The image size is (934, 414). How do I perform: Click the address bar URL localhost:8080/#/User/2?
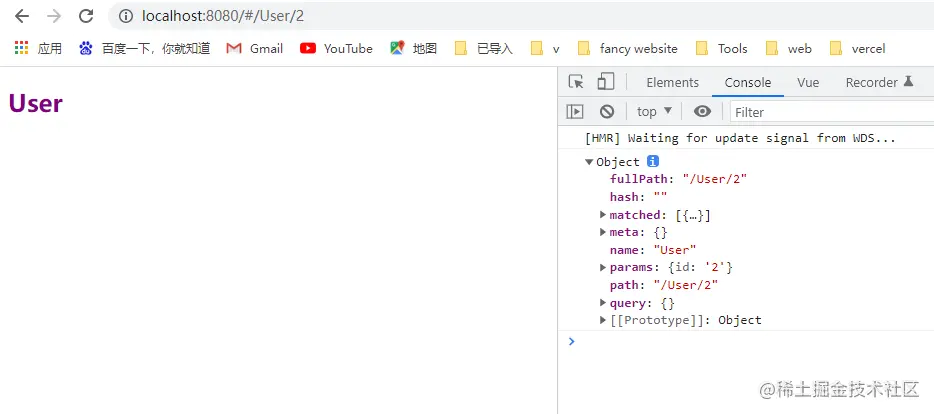pyautogui.click(x=223, y=16)
